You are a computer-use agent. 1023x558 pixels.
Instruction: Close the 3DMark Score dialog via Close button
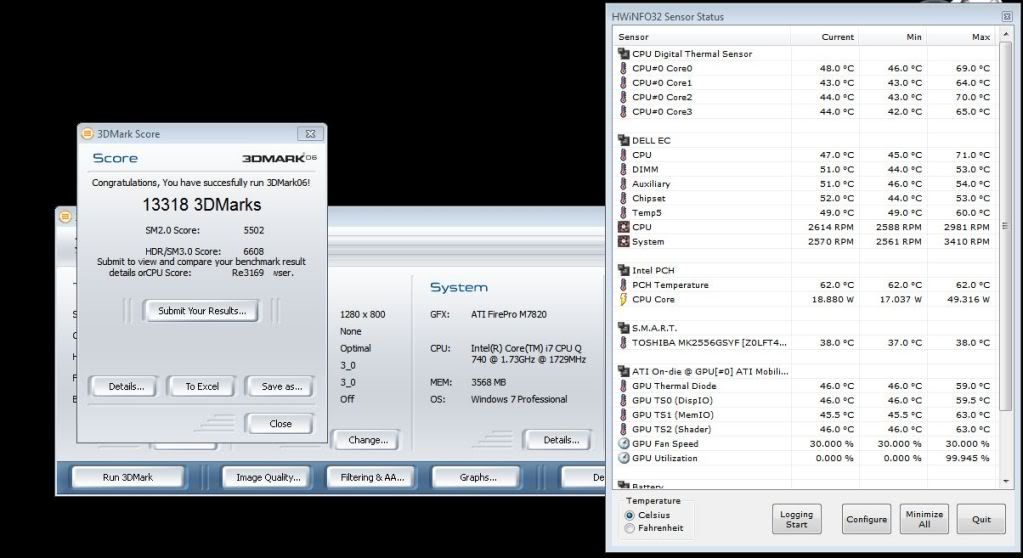[281, 424]
